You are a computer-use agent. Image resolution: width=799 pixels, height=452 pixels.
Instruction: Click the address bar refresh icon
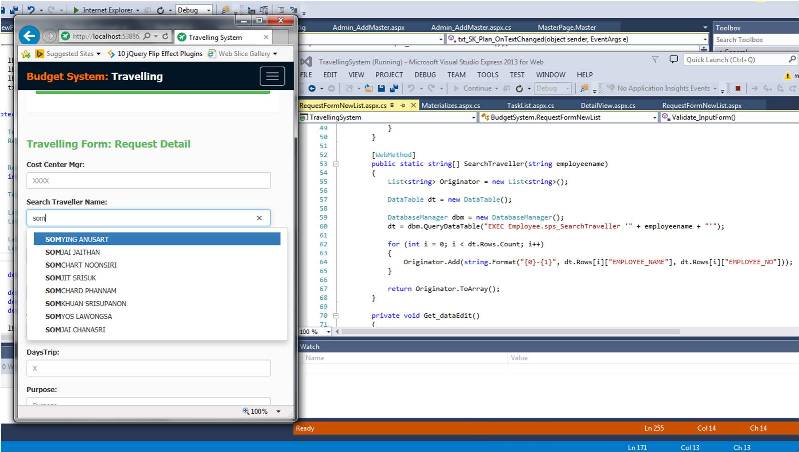(x=164, y=36)
